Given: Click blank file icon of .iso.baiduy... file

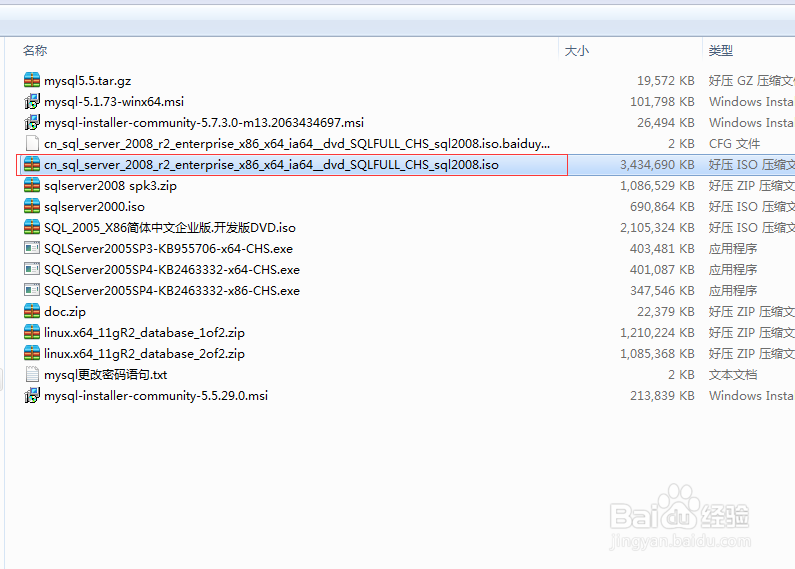Looking at the screenshot, I should (x=32, y=144).
